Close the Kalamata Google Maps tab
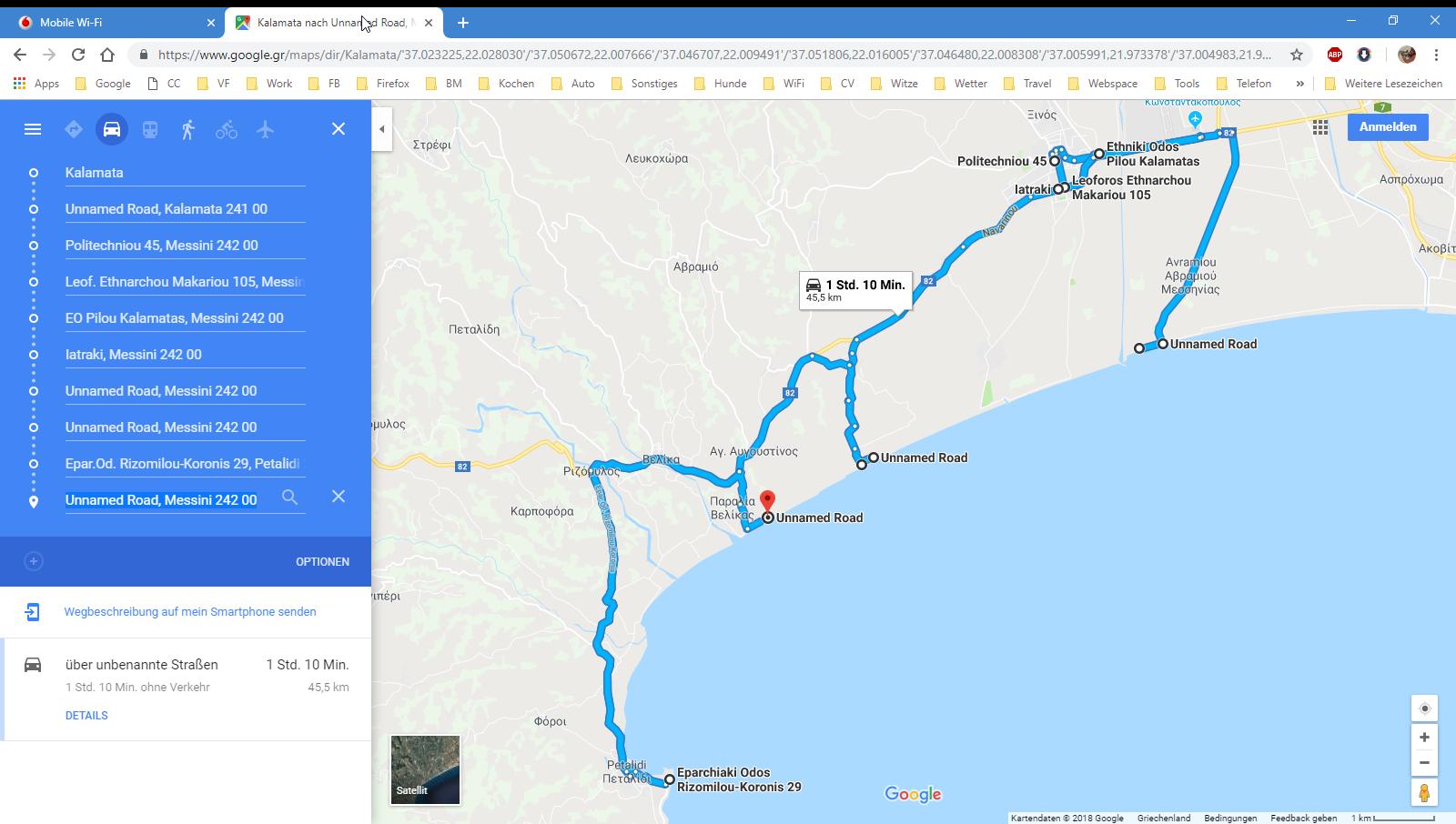 [x=429, y=22]
